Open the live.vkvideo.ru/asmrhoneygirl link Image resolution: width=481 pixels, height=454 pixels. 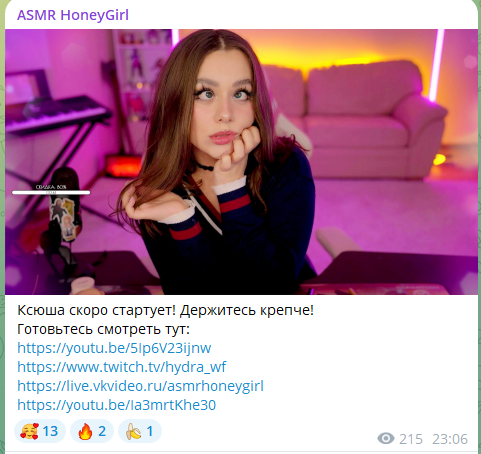[140, 386]
